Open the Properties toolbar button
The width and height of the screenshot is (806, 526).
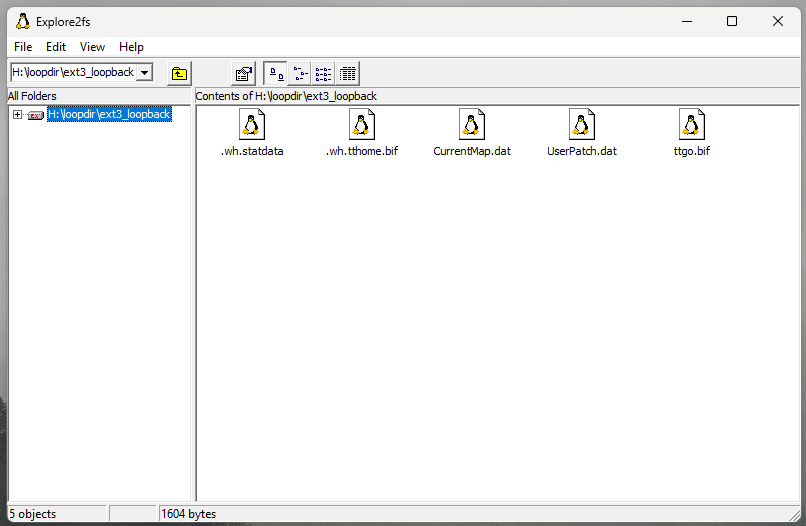[x=244, y=74]
